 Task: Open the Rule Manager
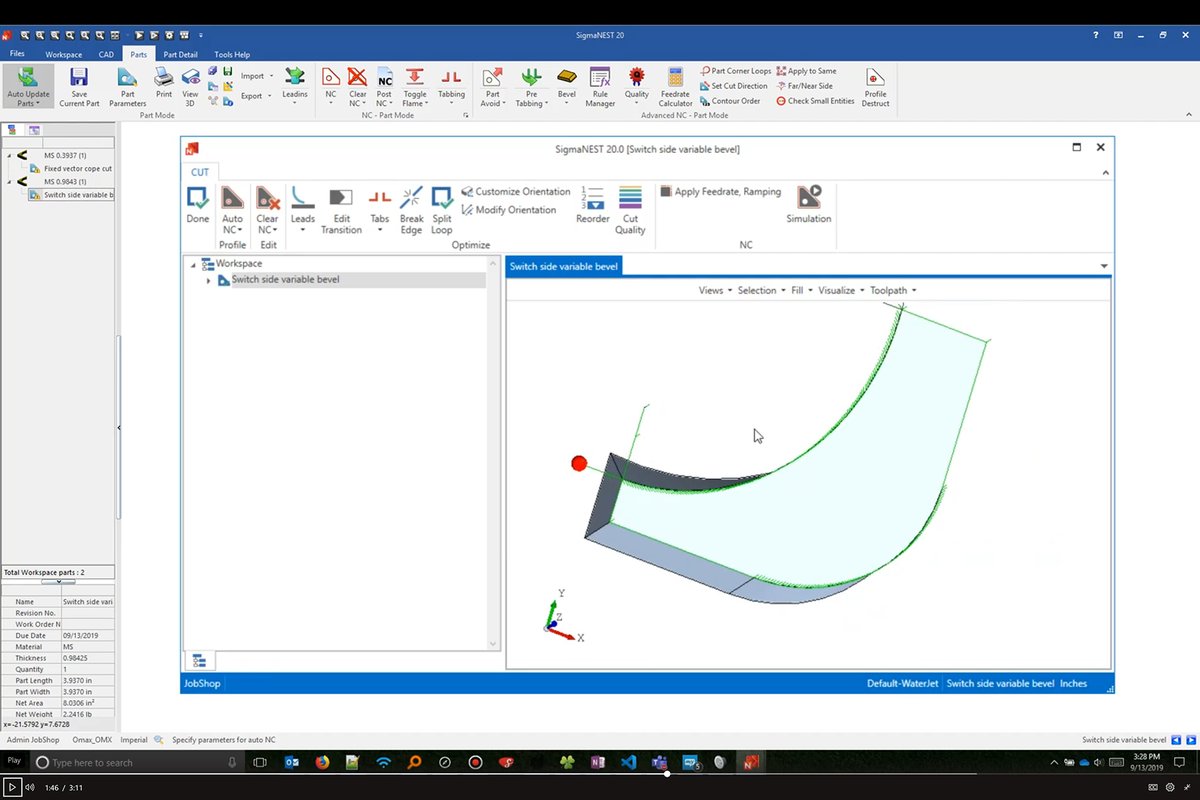click(600, 88)
